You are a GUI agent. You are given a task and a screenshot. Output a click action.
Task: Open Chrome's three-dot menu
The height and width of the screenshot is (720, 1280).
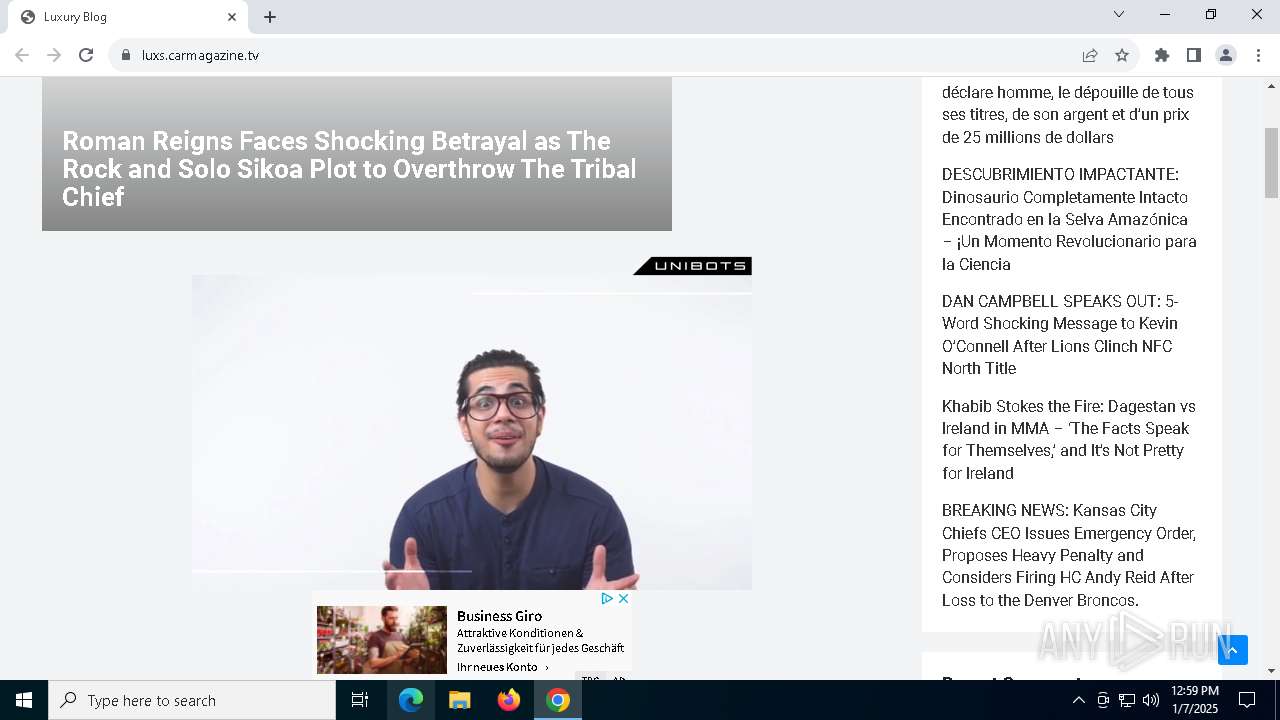coord(1258,55)
